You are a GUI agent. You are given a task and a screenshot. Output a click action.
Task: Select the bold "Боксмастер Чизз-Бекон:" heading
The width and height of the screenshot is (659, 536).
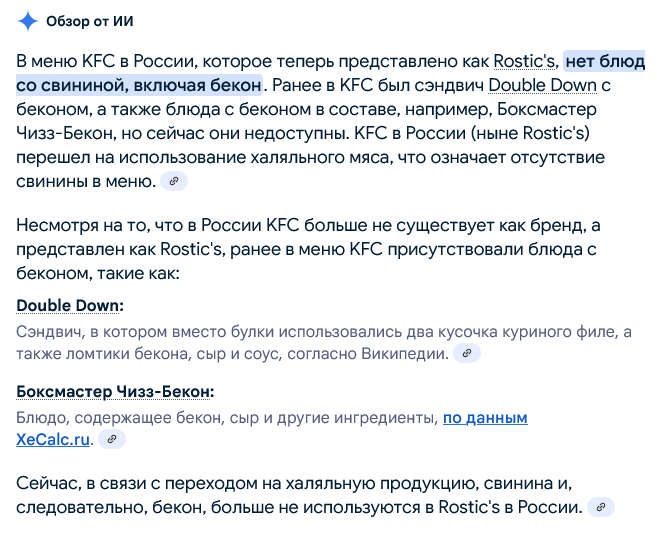point(116,392)
